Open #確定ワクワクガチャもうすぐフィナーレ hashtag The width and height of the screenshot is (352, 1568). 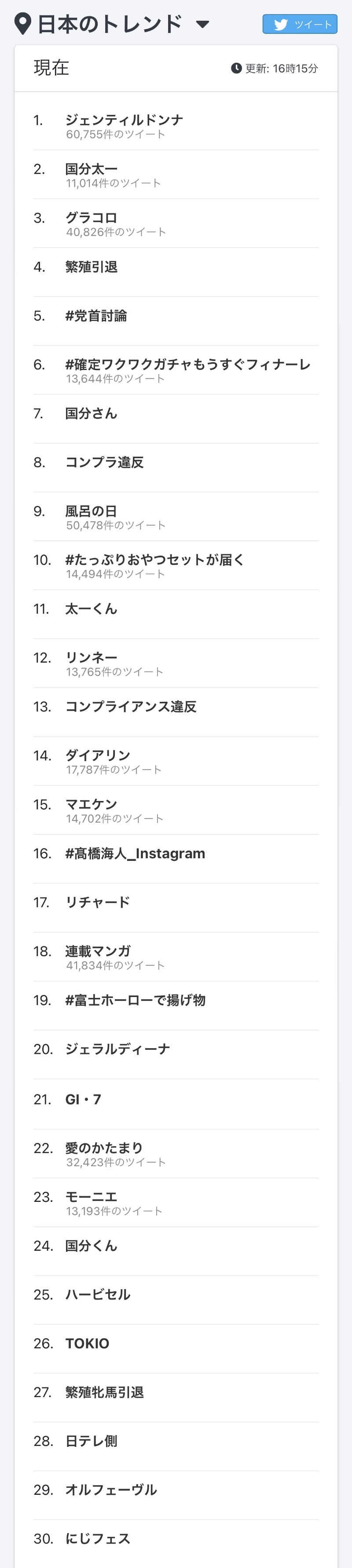pos(188,364)
